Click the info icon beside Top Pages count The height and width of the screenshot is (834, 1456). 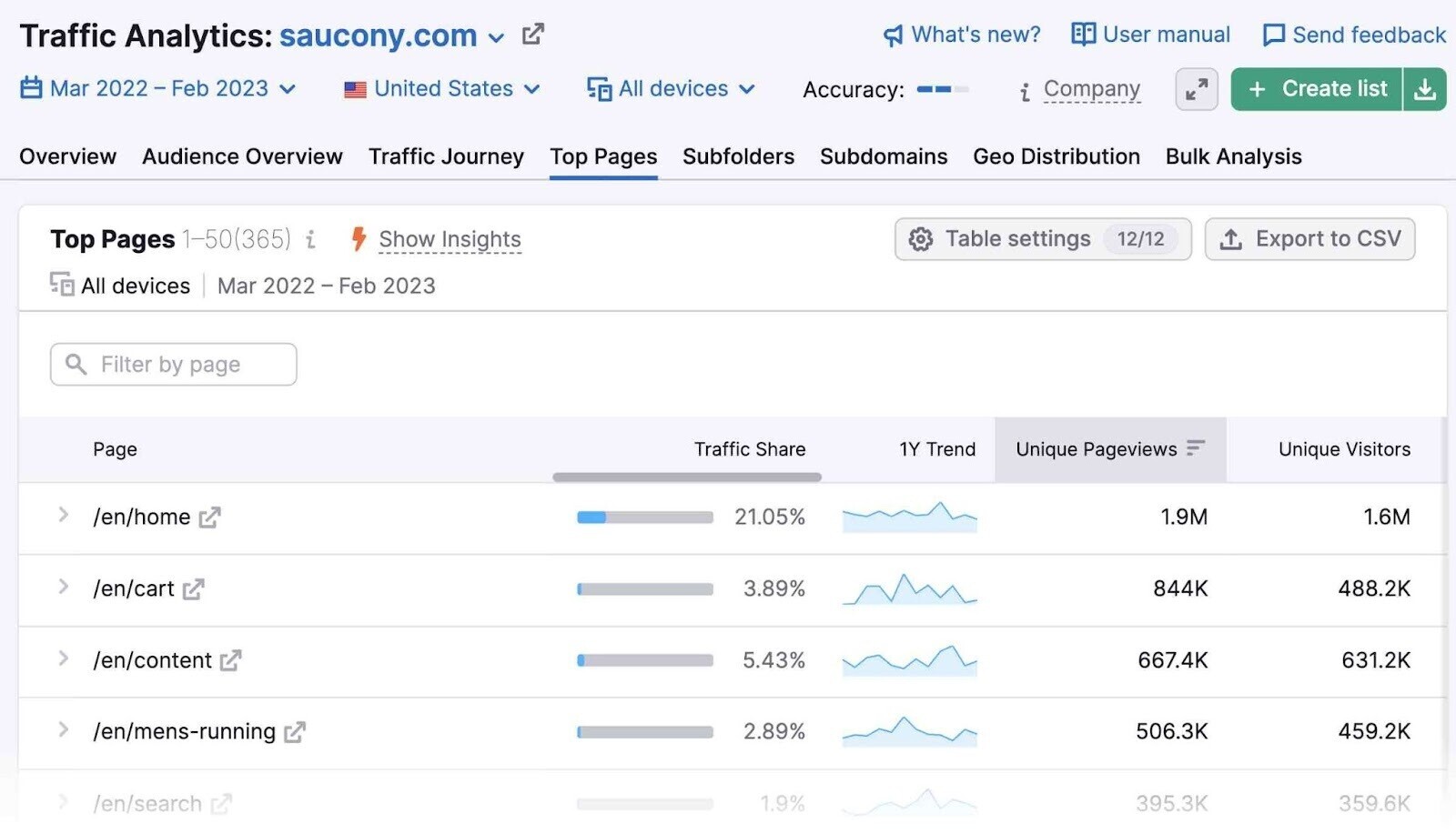[311, 239]
